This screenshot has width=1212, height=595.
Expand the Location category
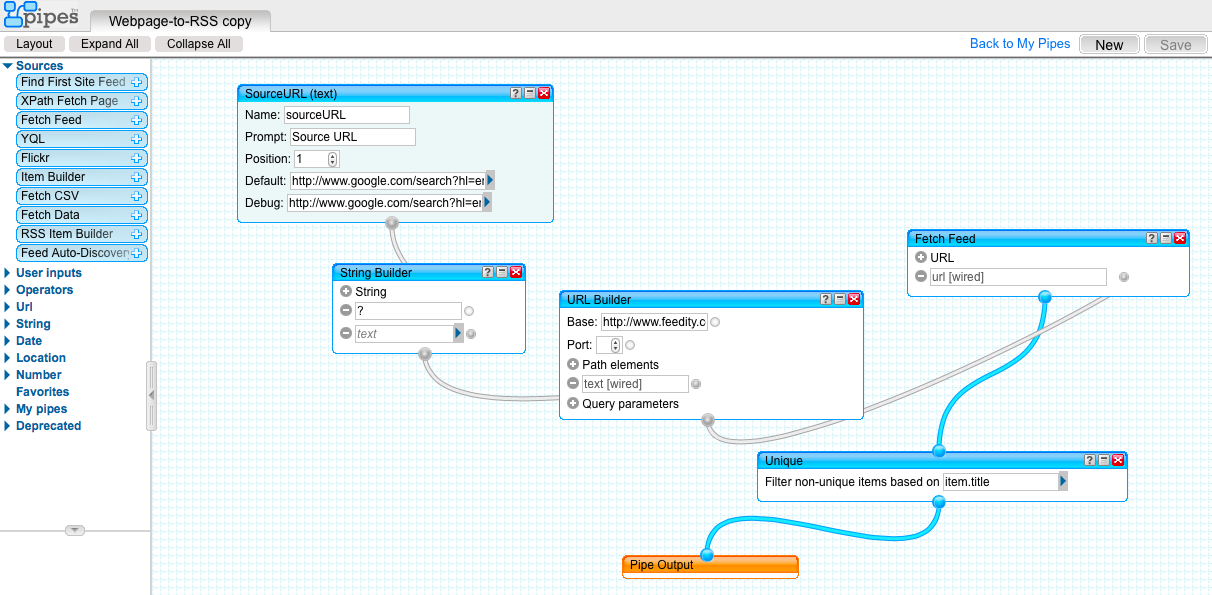point(8,358)
